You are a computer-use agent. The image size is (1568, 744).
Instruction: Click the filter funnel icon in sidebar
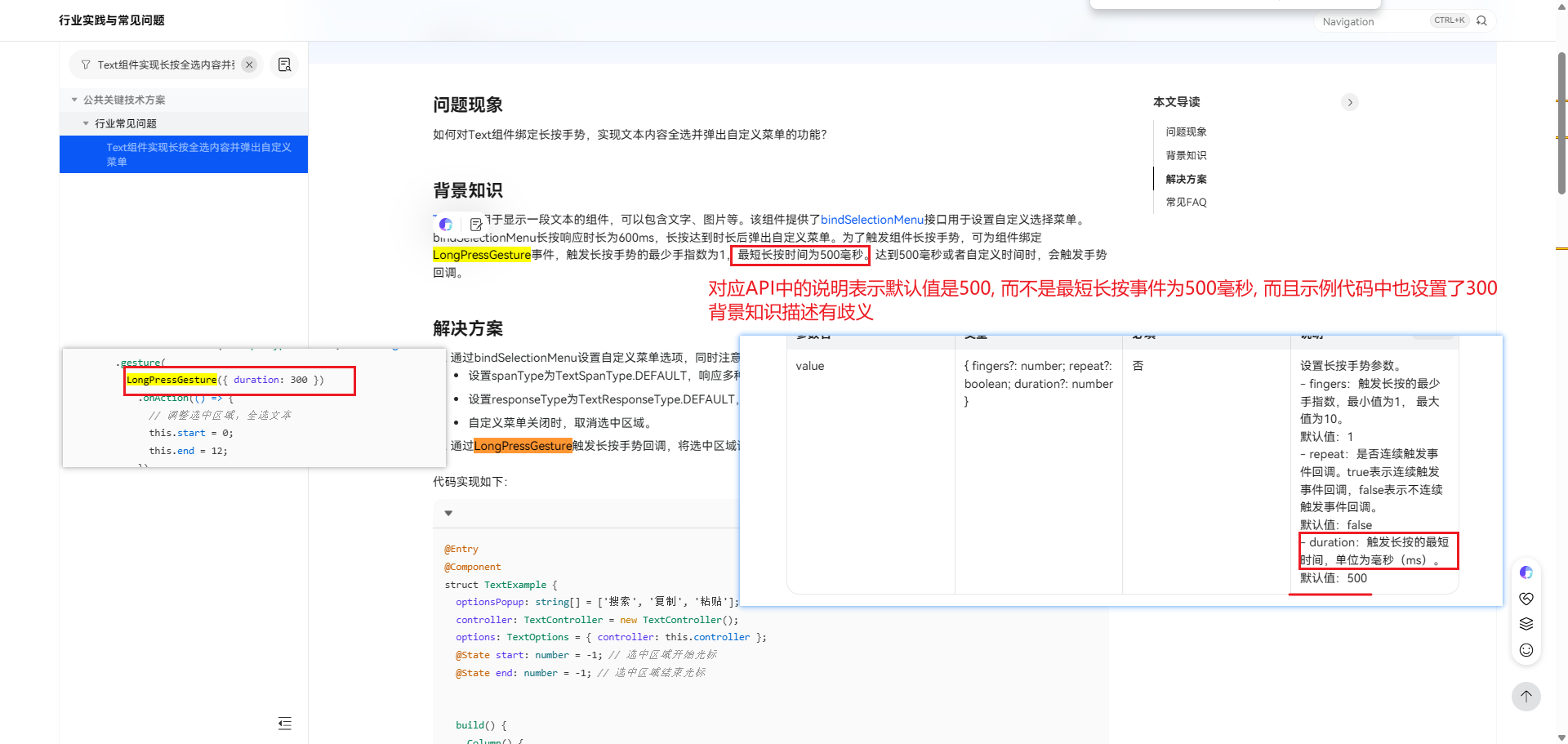[86, 65]
